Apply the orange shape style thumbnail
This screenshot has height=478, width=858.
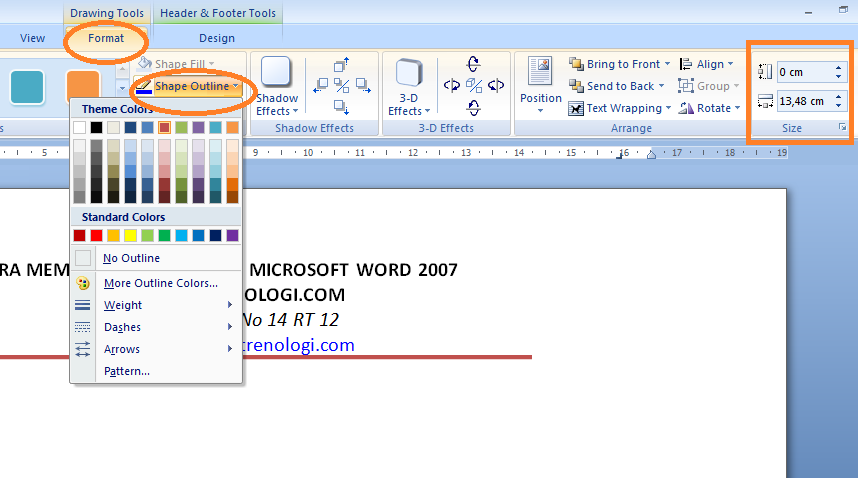click(x=83, y=85)
